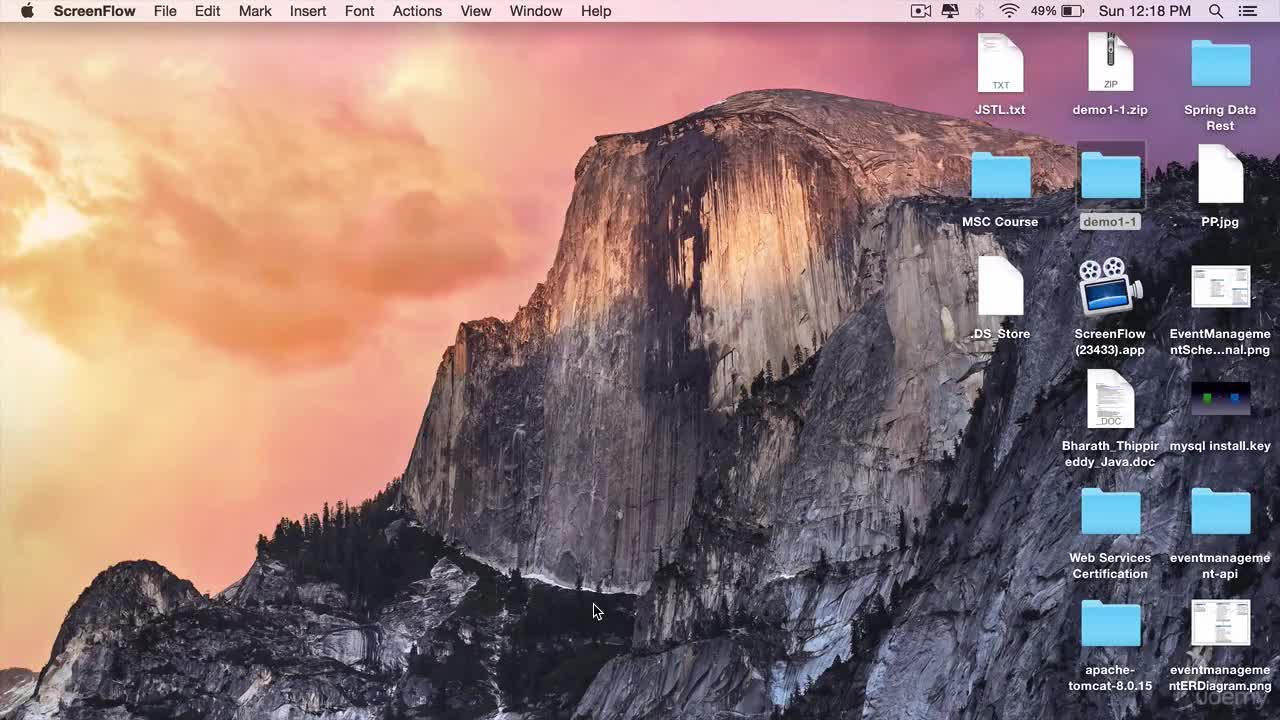Viewport: 1280px width, 720px height.
Task: Select the EventManagementSche...nal.png thumbnail
Action: [1220, 287]
